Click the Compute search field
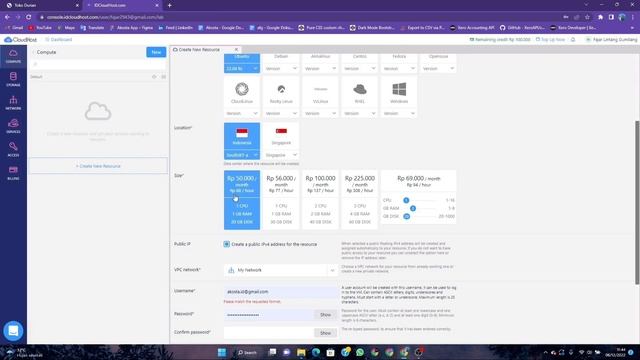This screenshot has height=360, width=640. pyautogui.click(x=98, y=64)
